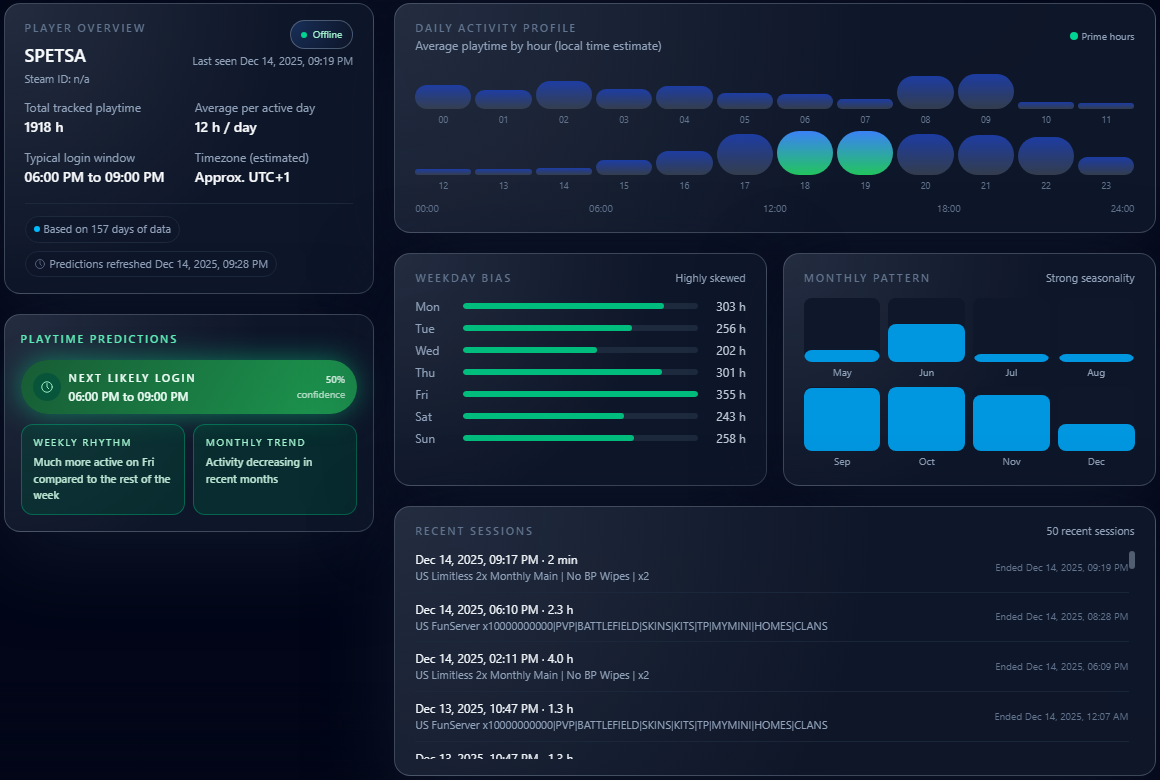This screenshot has width=1160, height=780.
Task: Toggle the Offline status badge
Action: (x=321, y=34)
